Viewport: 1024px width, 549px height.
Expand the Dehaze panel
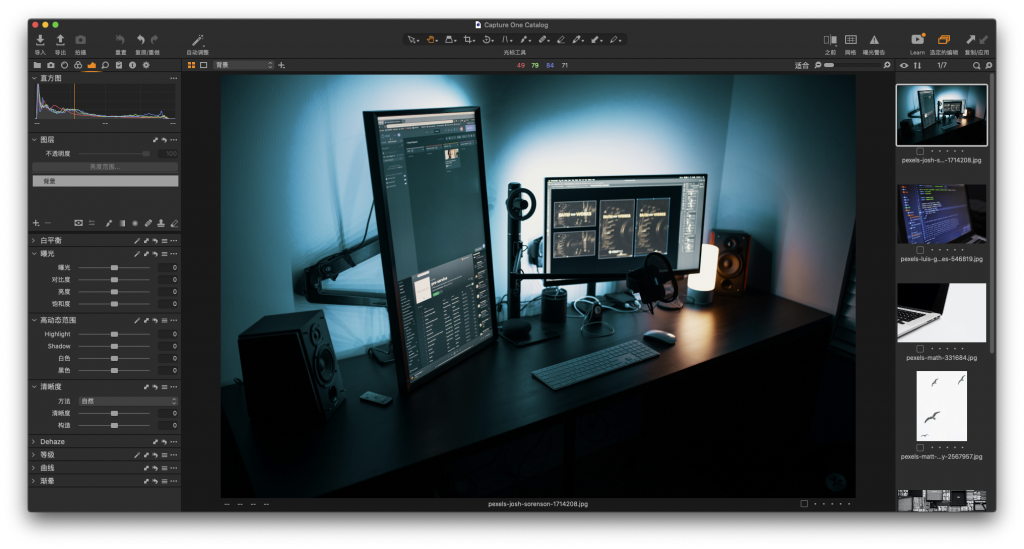click(x=34, y=442)
